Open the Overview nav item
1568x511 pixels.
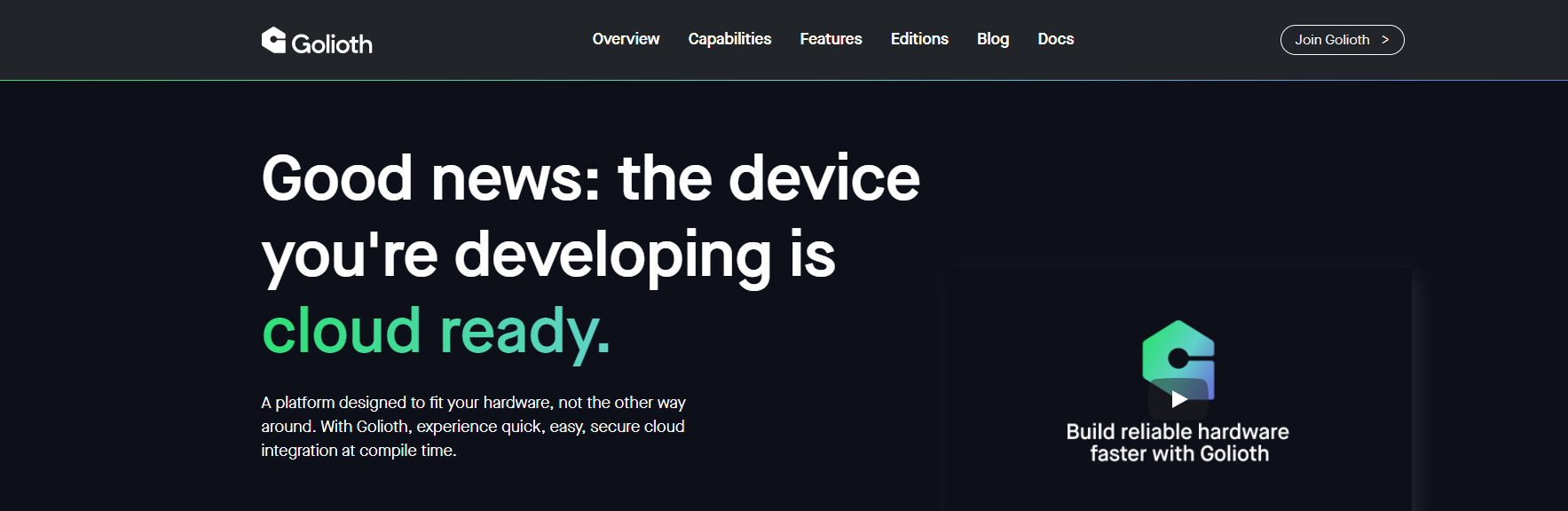[626, 39]
